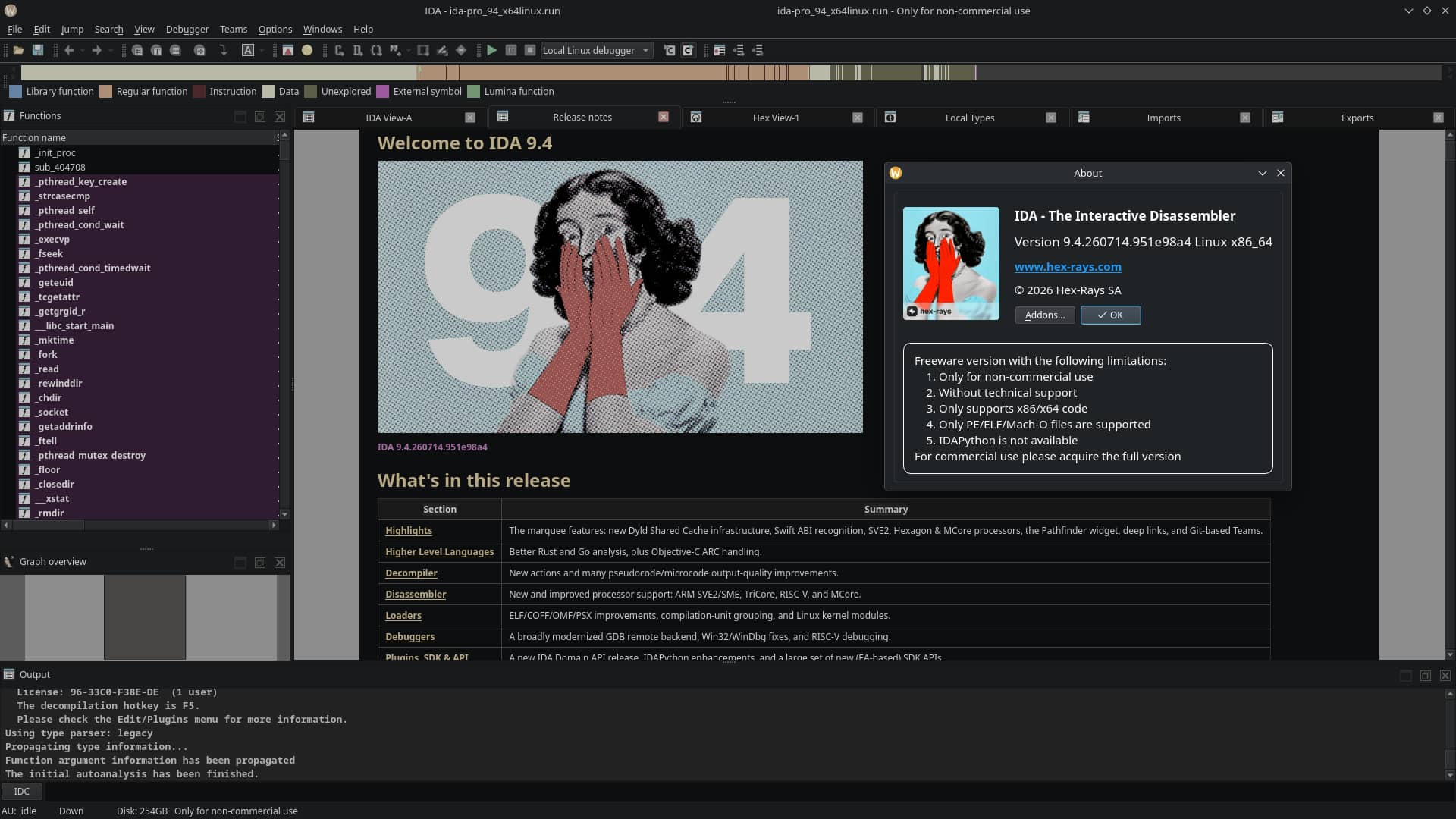1456x819 pixels.
Task: Open the File menu
Action: point(14,29)
